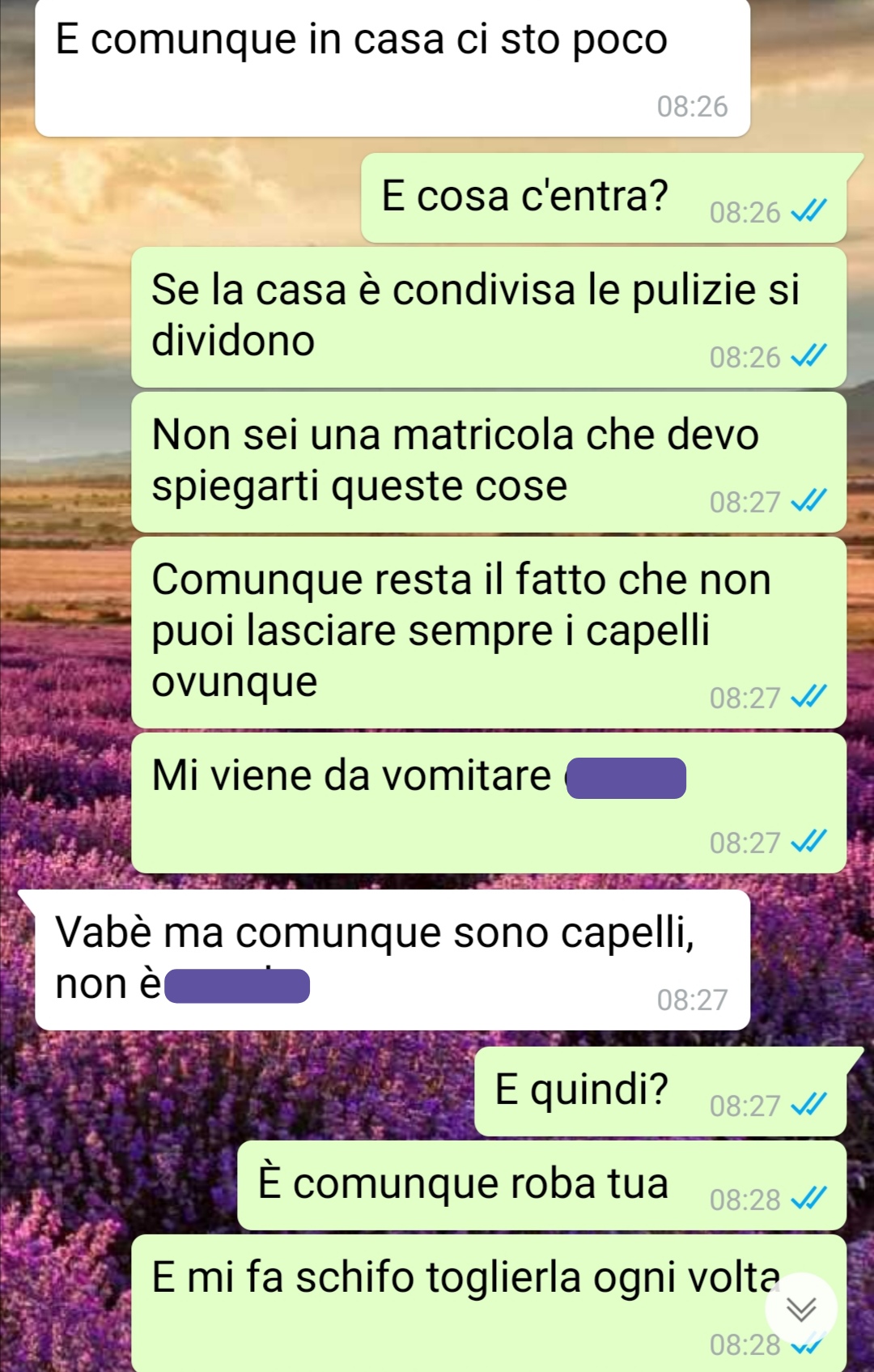
Task: Tap read ticks on 'Comunque resta il fatto' message
Action: [x=808, y=697]
